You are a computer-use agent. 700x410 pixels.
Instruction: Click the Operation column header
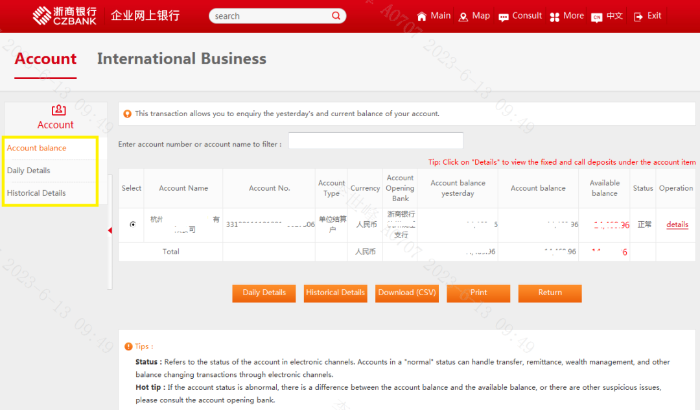[x=676, y=188]
